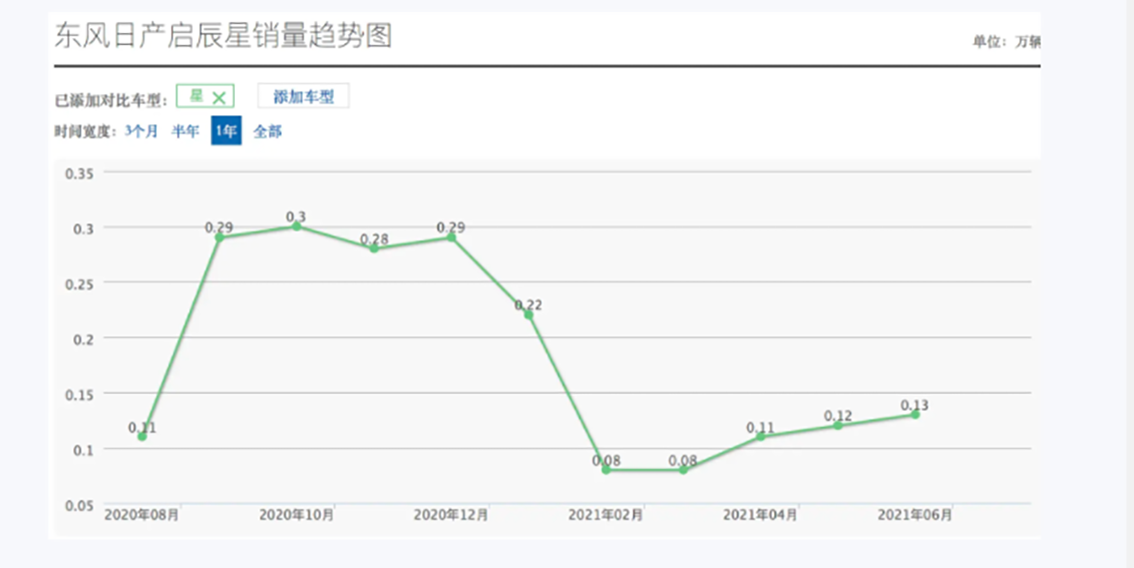Click the 0.25 y-axis label
This screenshot has width=1134, height=568.
[x=80, y=284]
